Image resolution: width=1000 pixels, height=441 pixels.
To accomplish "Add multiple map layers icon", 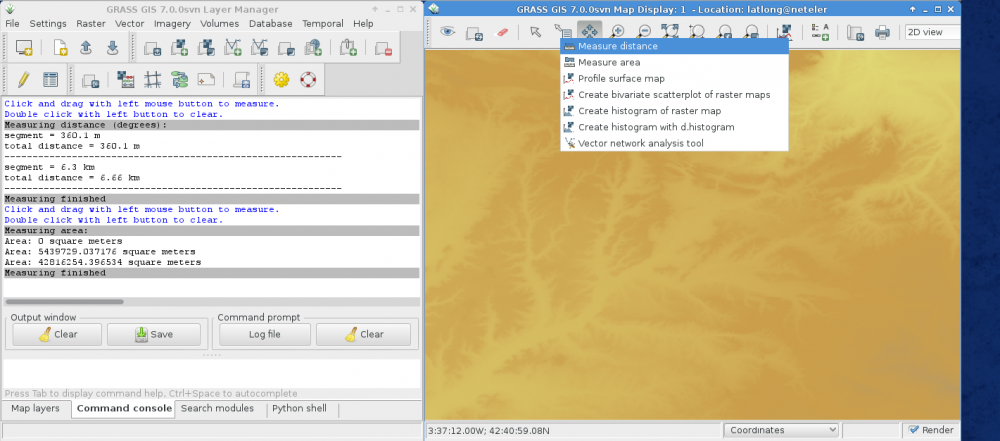I will click(152, 47).
